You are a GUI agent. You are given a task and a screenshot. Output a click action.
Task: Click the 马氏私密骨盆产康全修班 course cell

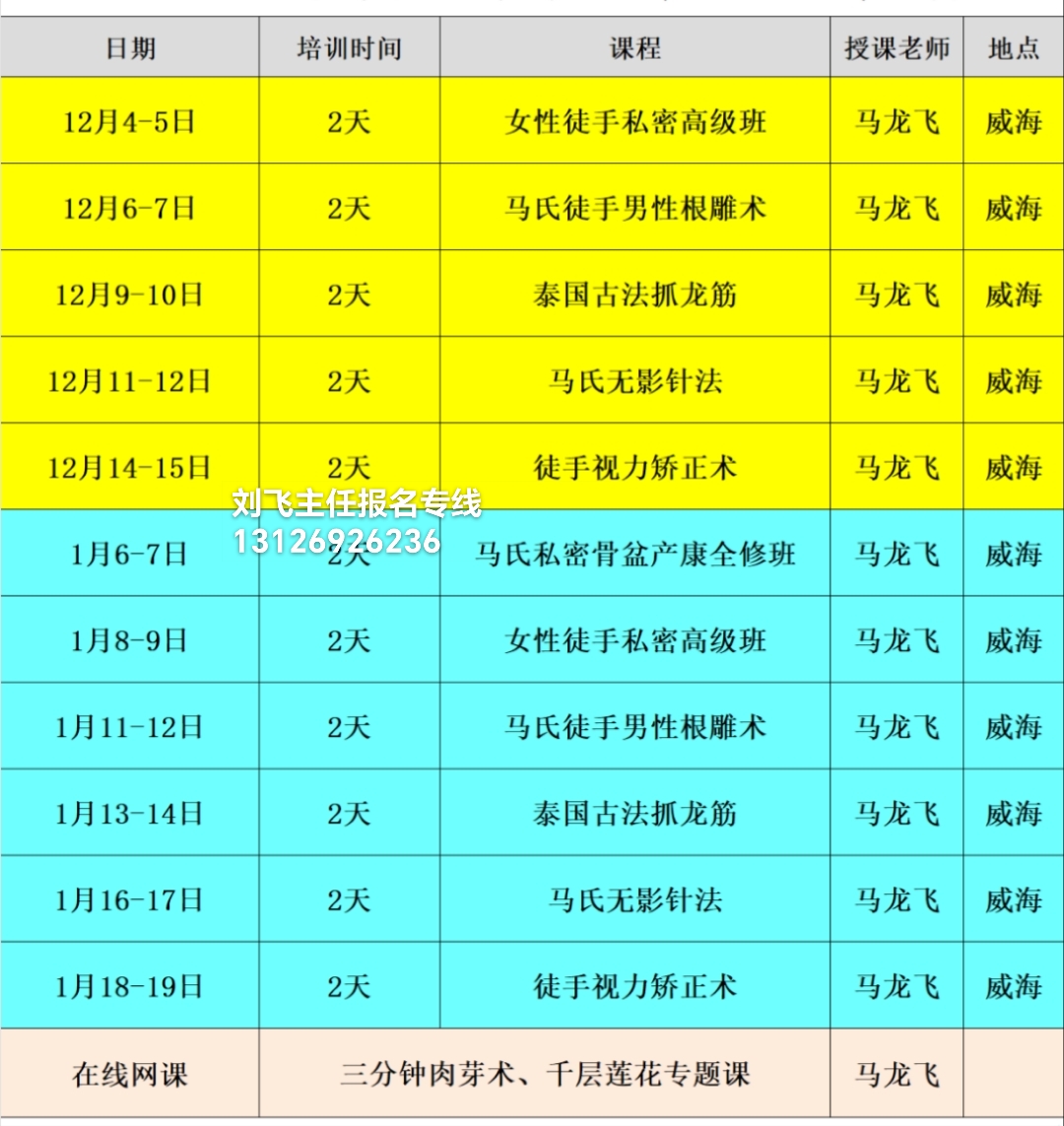pyautogui.click(x=634, y=555)
